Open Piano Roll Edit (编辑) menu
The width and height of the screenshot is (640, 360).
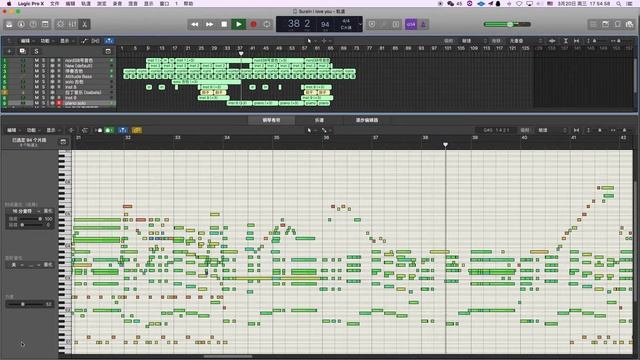[13, 130]
